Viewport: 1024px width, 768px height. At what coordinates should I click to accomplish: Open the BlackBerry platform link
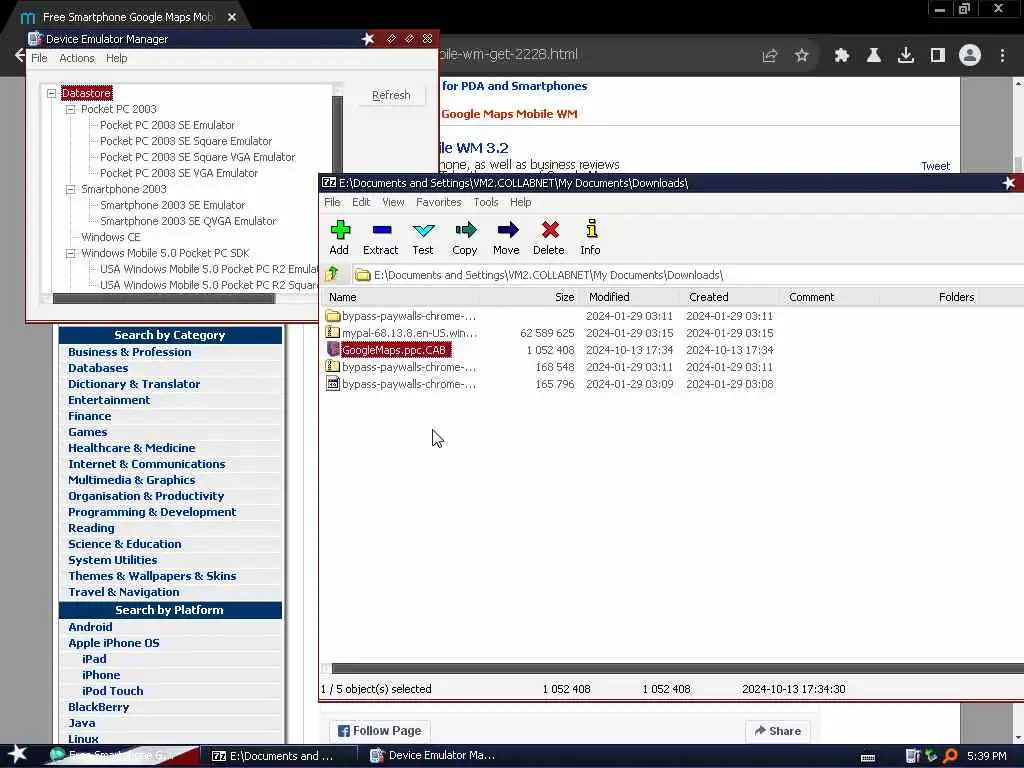tap(99, 707)
